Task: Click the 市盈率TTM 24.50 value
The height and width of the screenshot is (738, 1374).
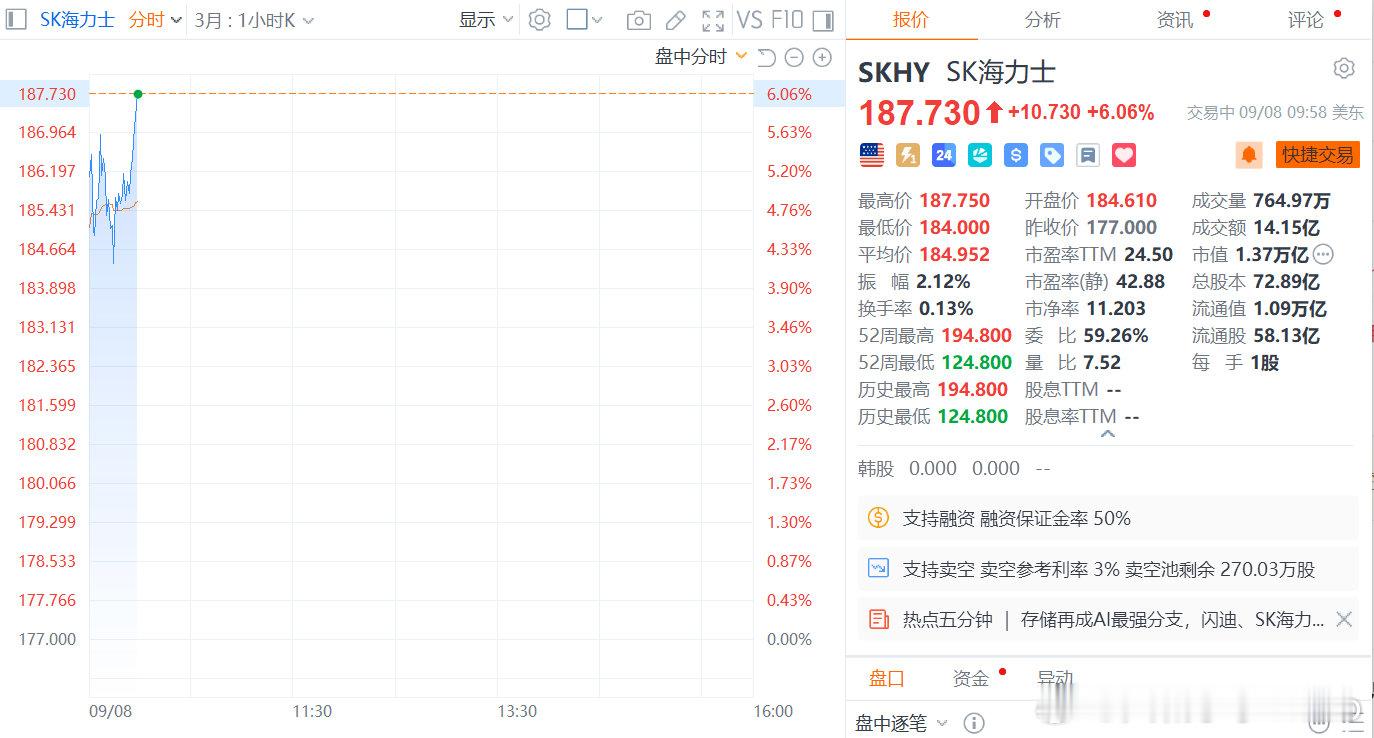Action: tap(1148, 254)
